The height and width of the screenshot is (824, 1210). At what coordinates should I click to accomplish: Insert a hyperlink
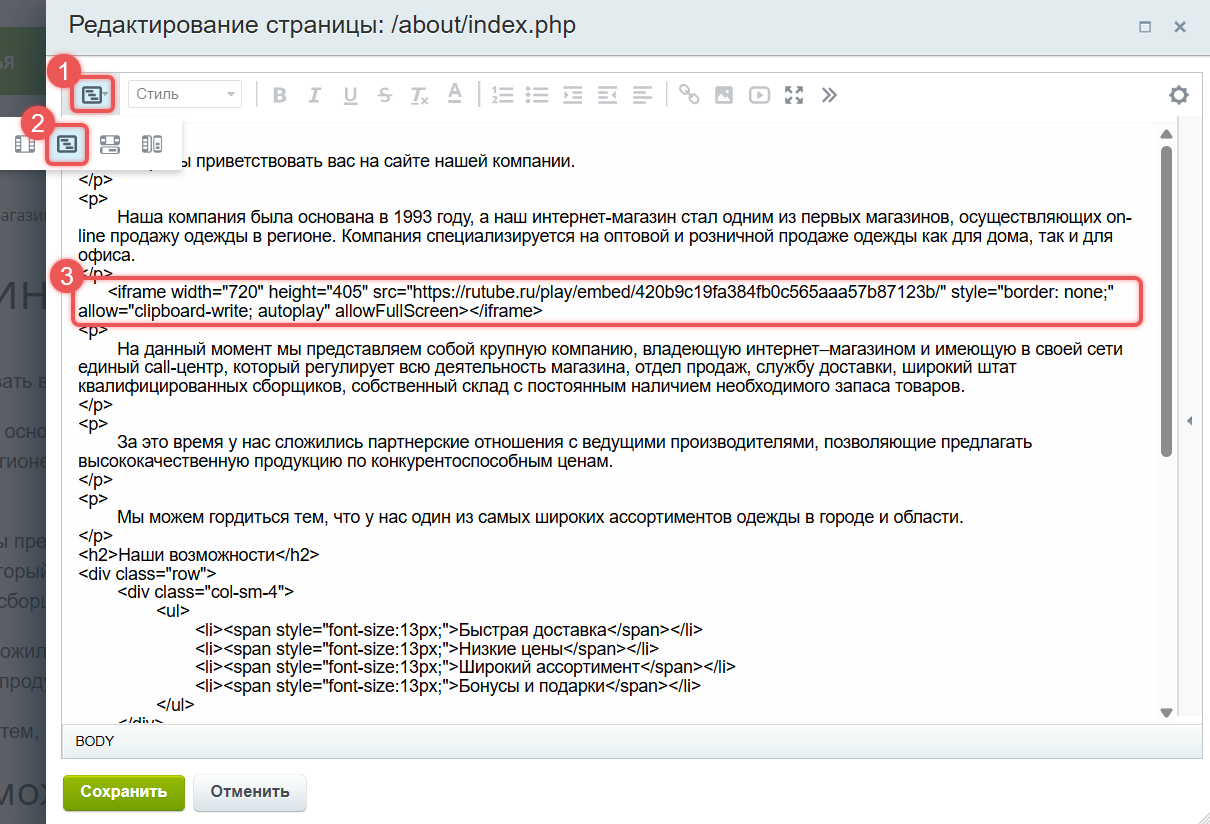click(x=689, y=95)
